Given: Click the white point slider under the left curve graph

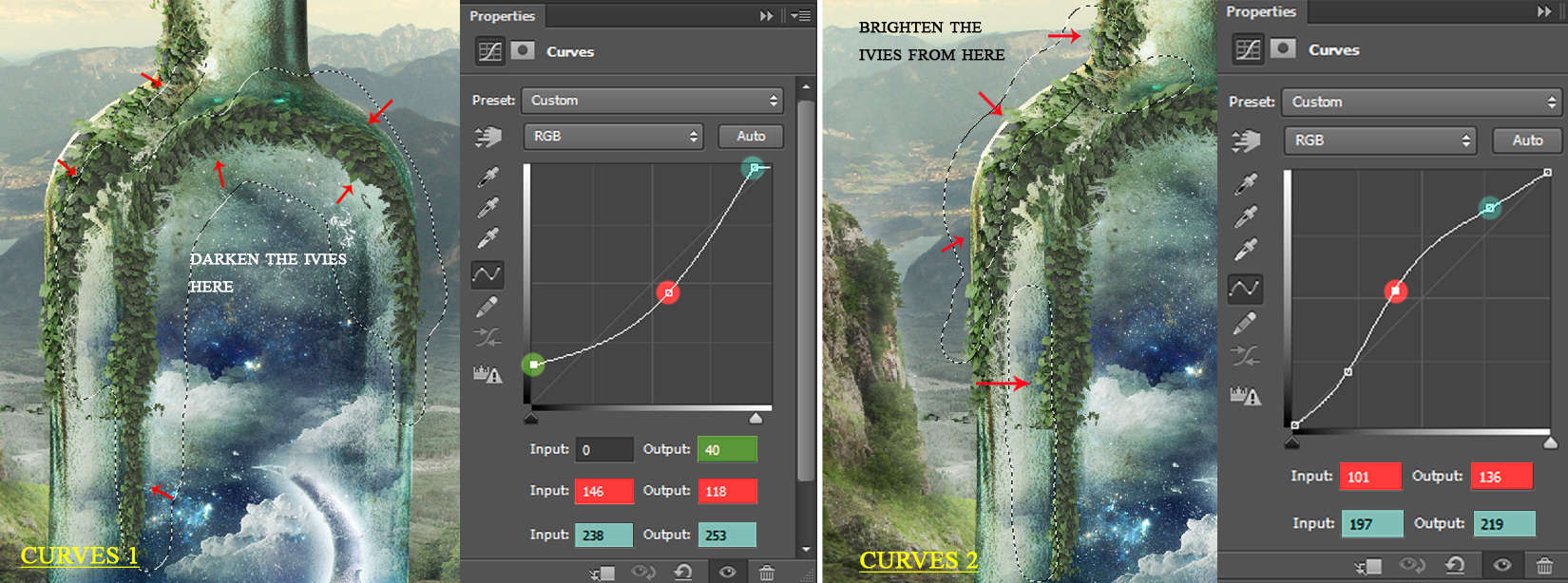Looking at the screenshot, I should [755, 419].
